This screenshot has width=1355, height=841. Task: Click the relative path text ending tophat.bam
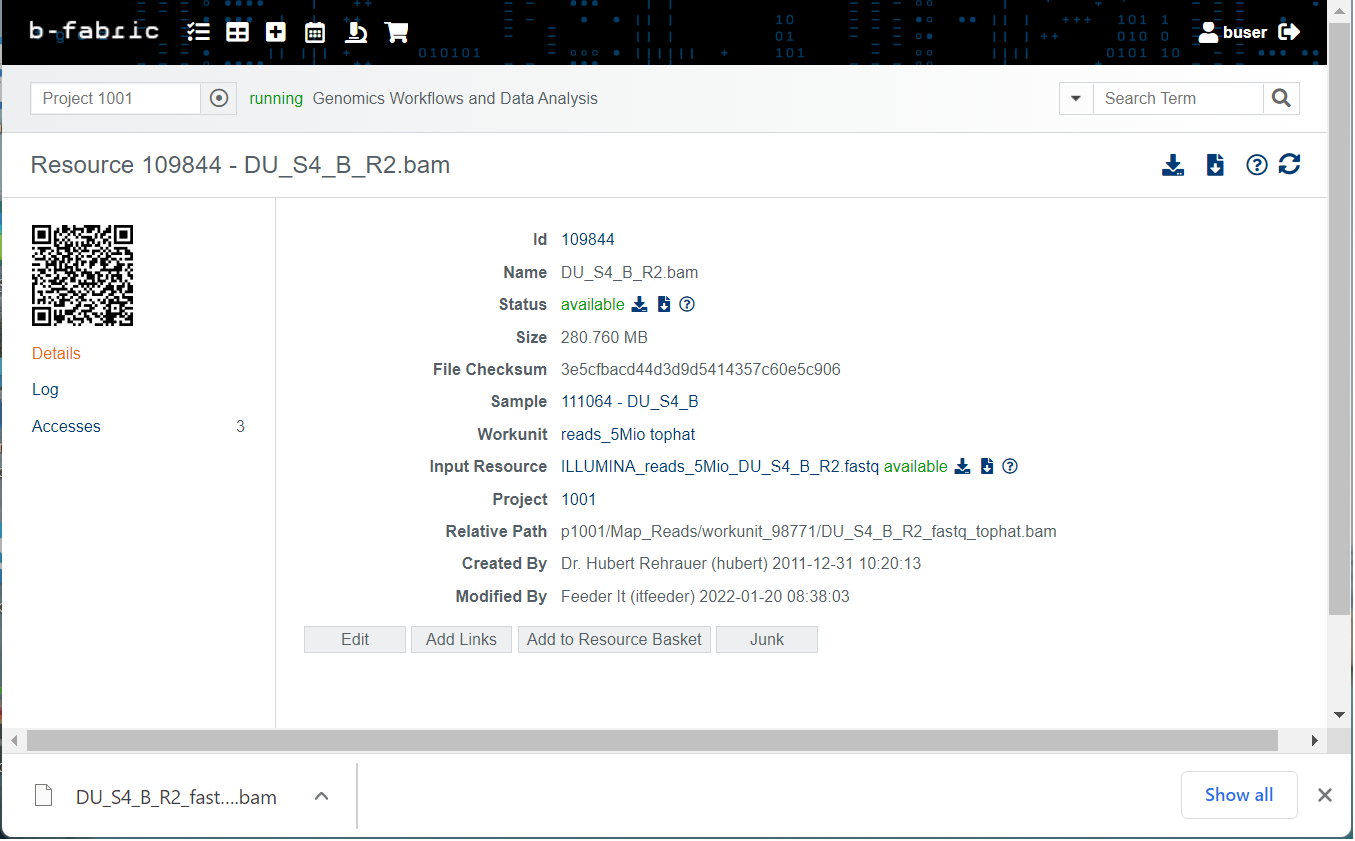pos(809,531)
